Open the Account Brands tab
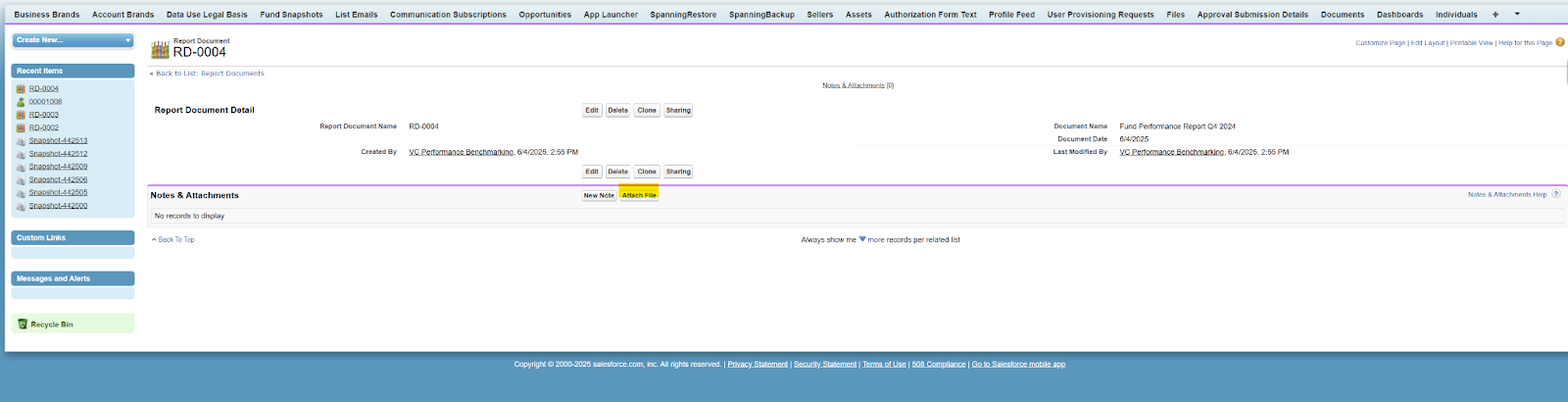Screen dimensions: 1568x402 (x=122, y=15)
